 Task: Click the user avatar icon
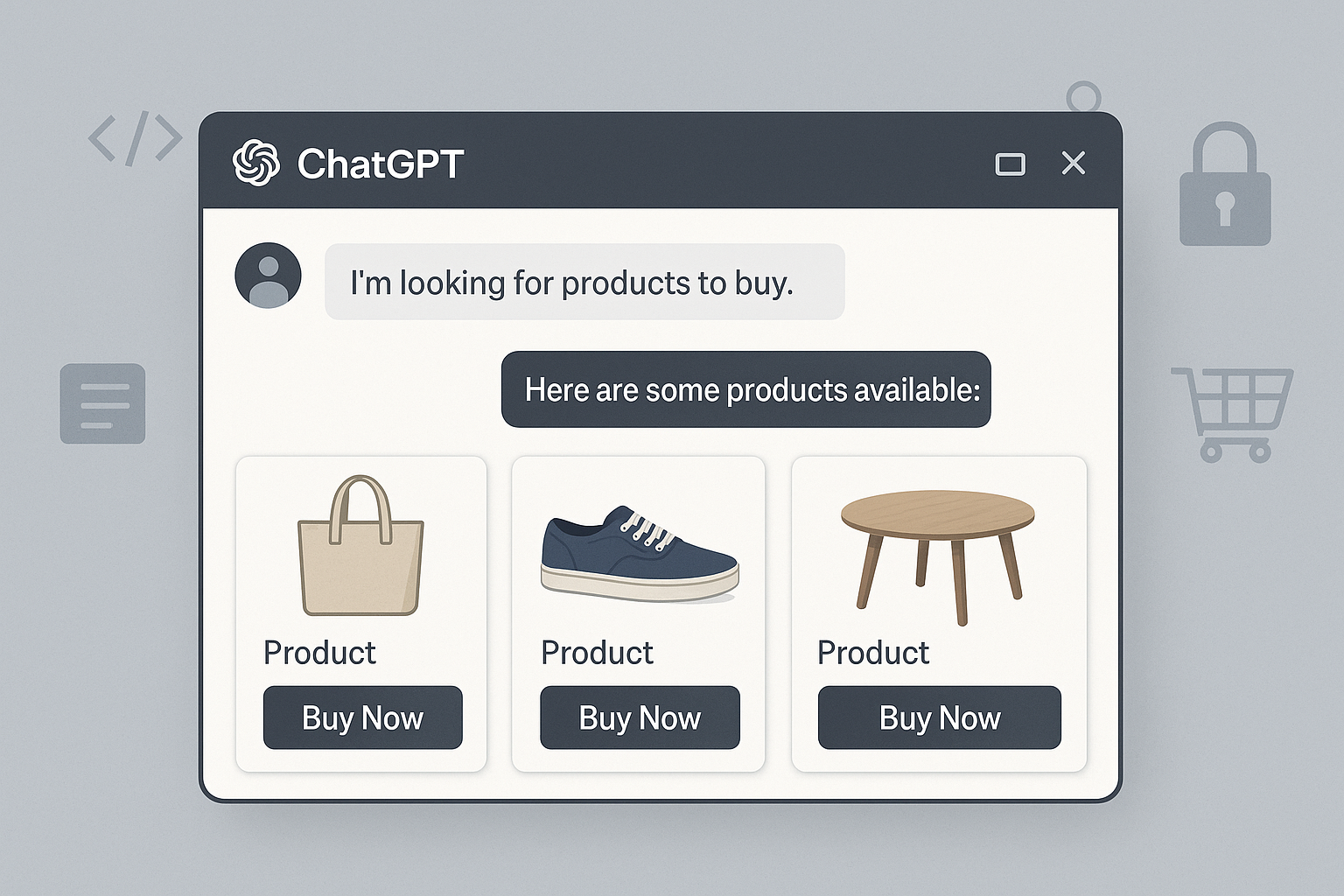(269, 276)
